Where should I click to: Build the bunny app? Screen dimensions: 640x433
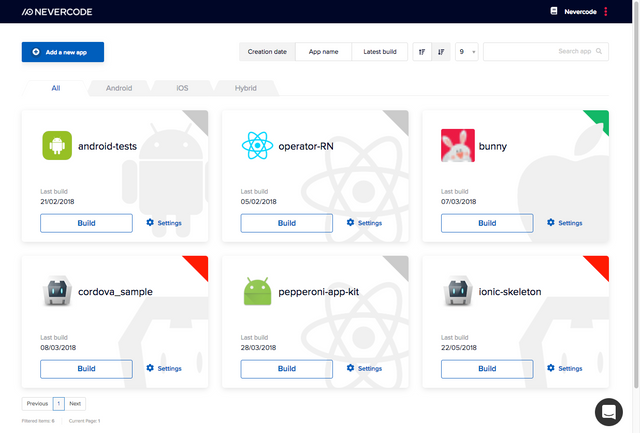[487, 223]
